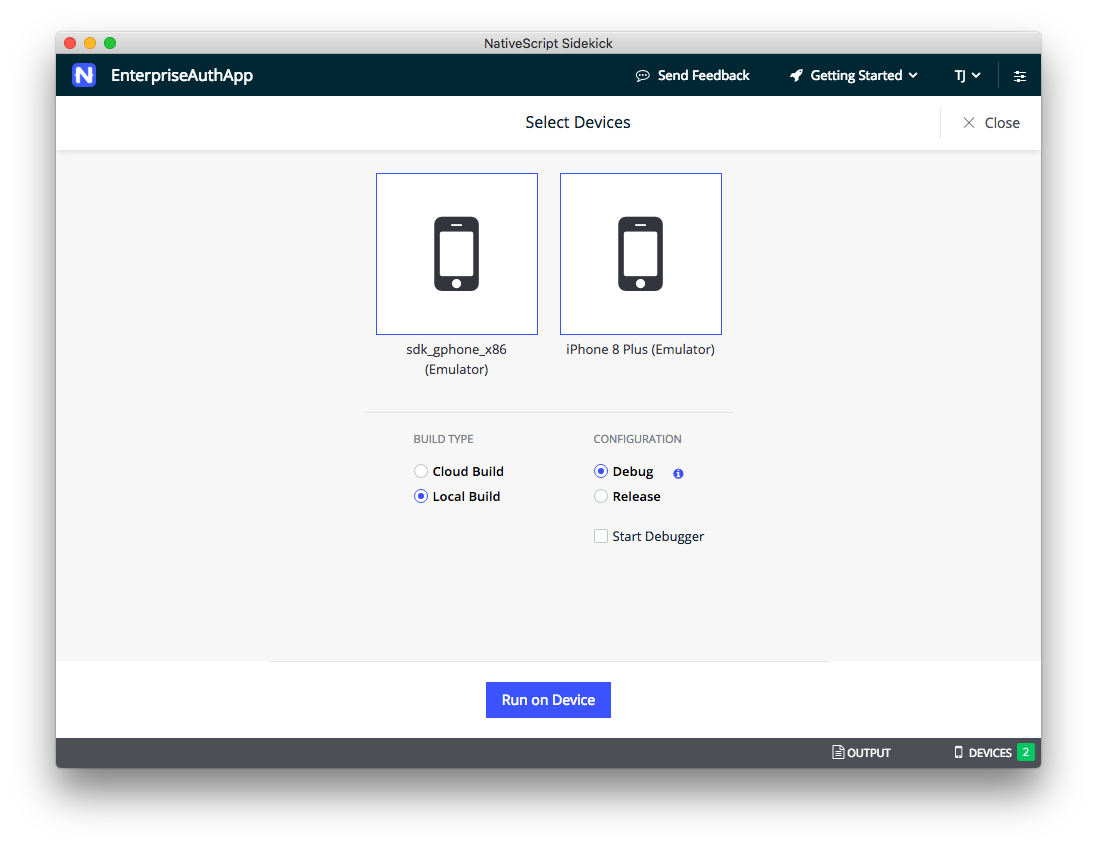Expand the Getting Started dropdown
Image resolution: width=1097 pixels, height=848 pixels.
(856, 76)
